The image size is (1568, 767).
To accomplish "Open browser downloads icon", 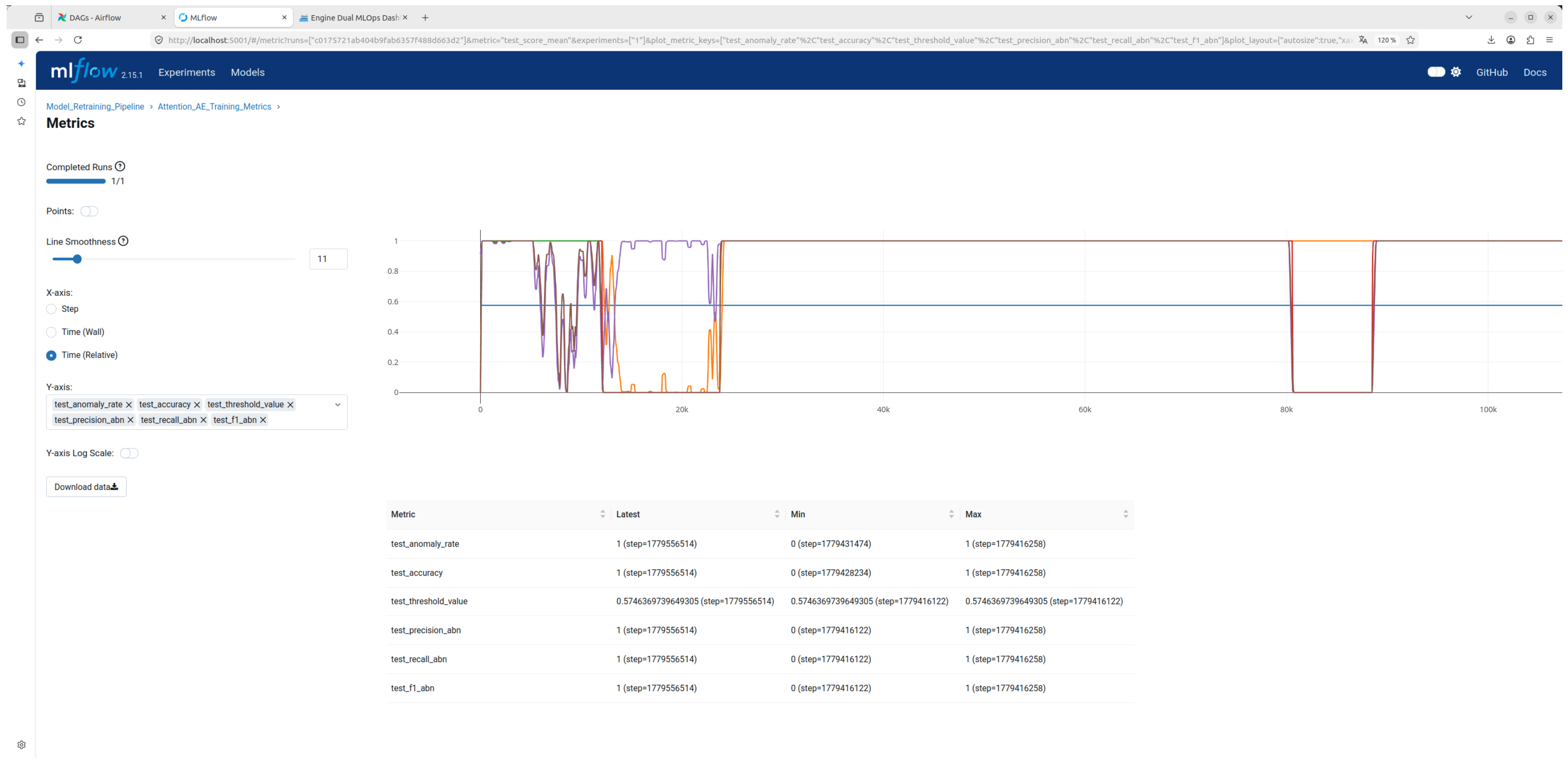I will click(1492, 39).
